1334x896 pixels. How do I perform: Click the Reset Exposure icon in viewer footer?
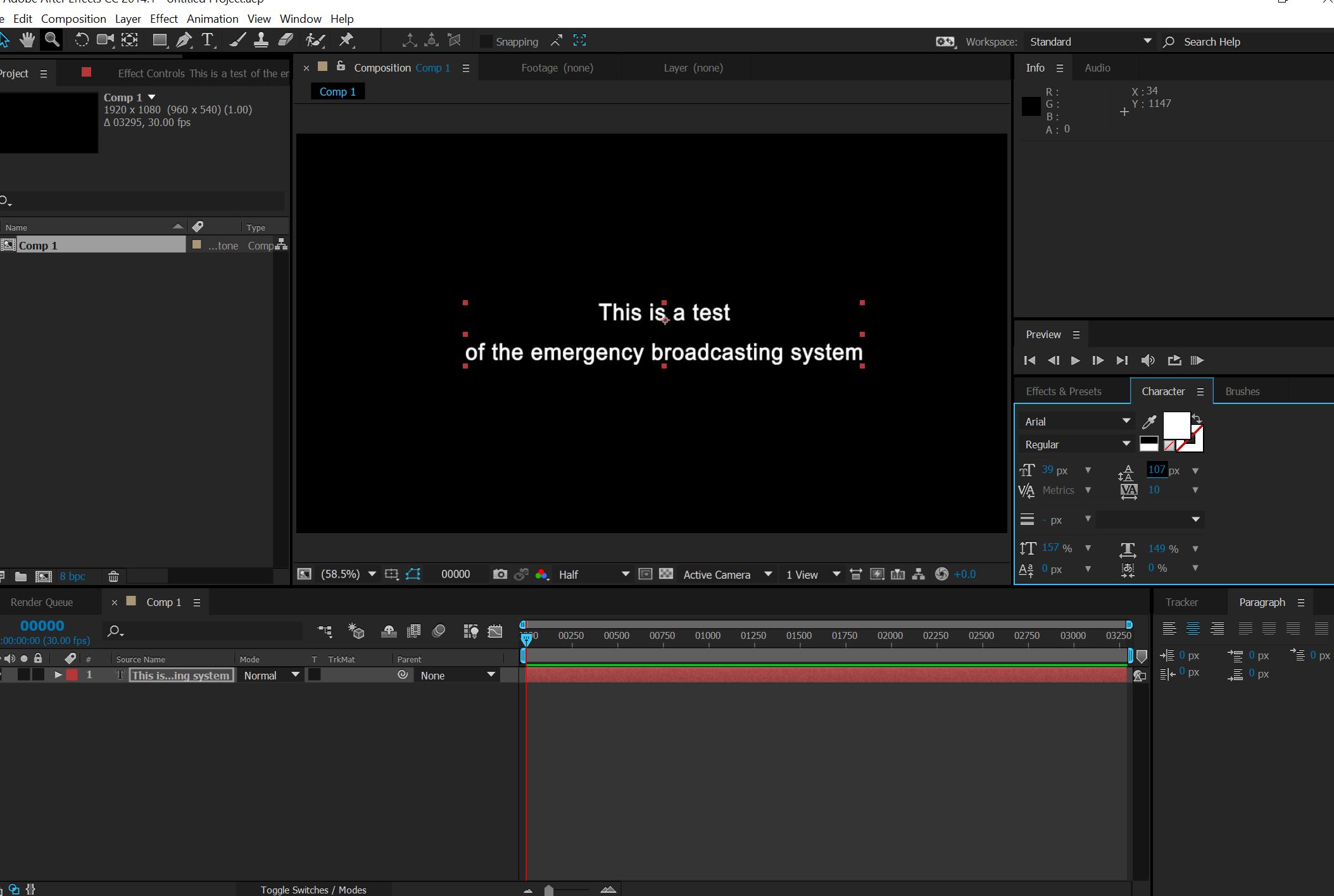click(941, 574)
